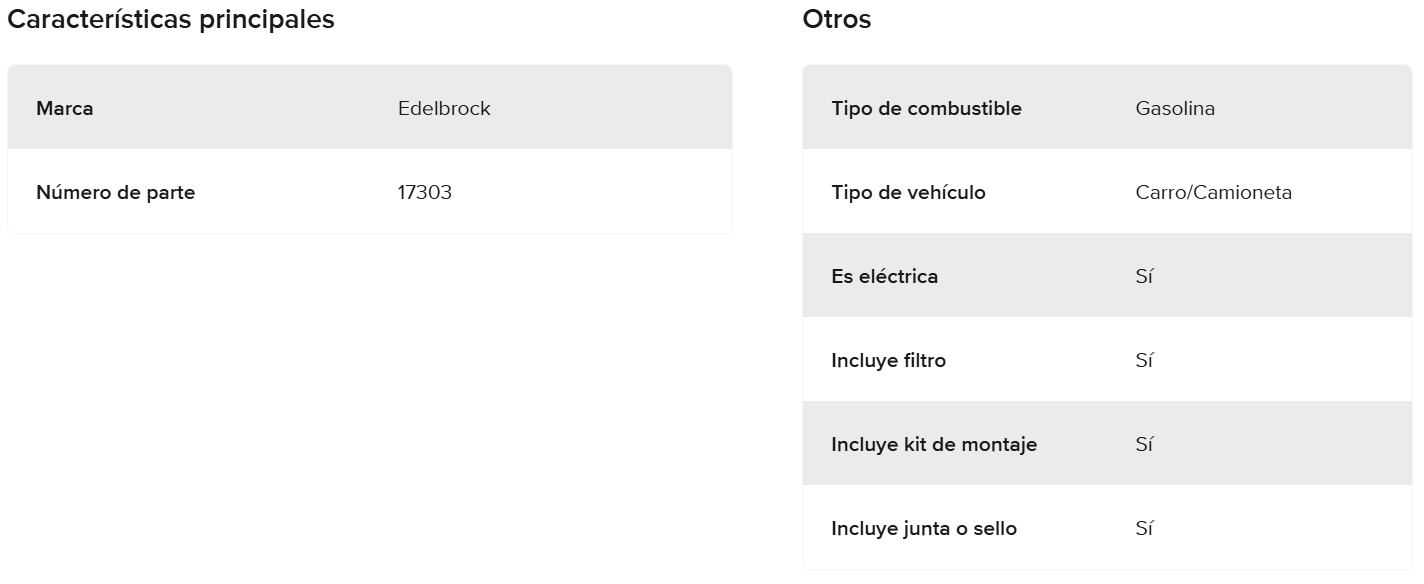Click 'Sí' beside Incluye kit de montaje
Viewport: 1424px width, 584px height.
click(1145, 444)
